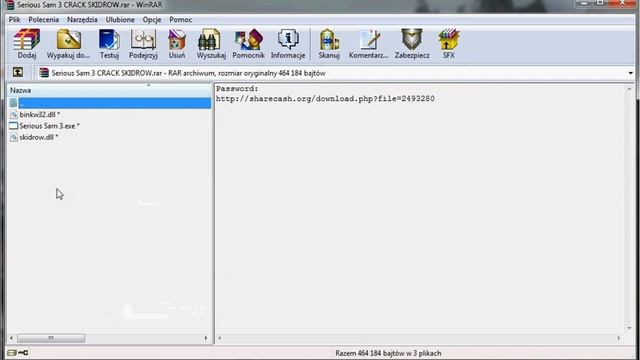
Task: Open the Plik menu
Action: [x=15, y=20]
